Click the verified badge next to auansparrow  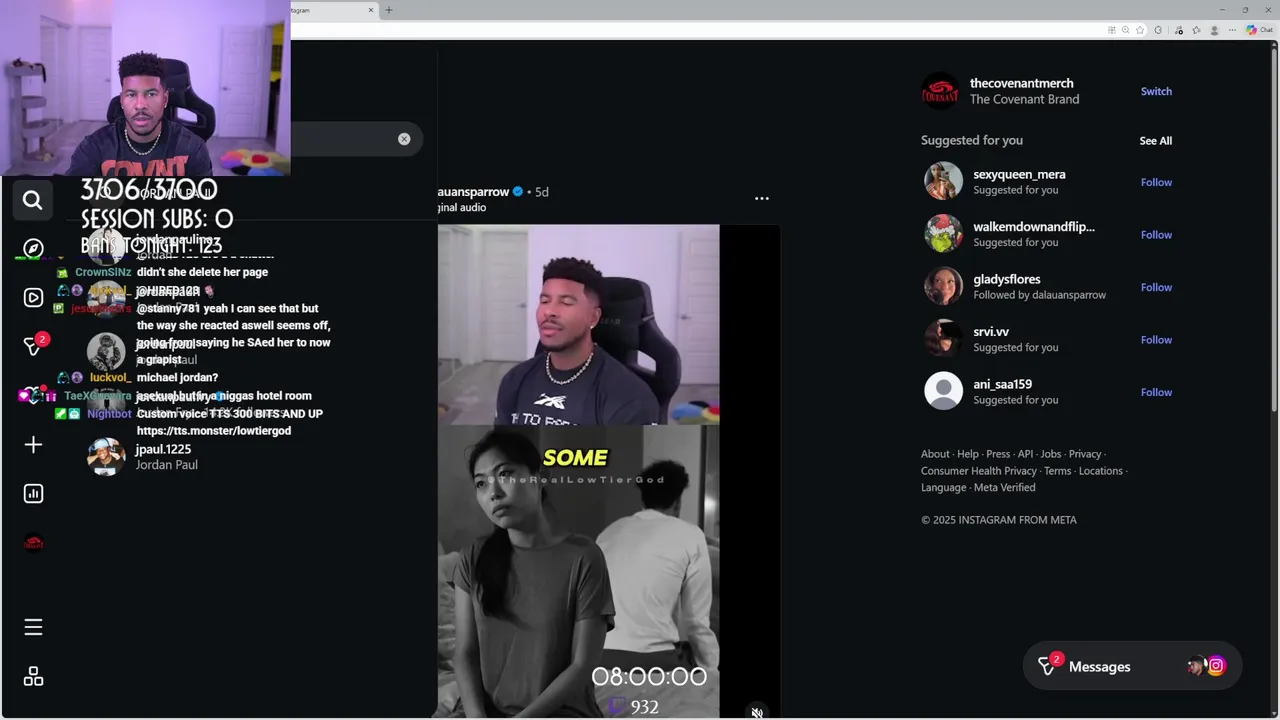[518, 192]
